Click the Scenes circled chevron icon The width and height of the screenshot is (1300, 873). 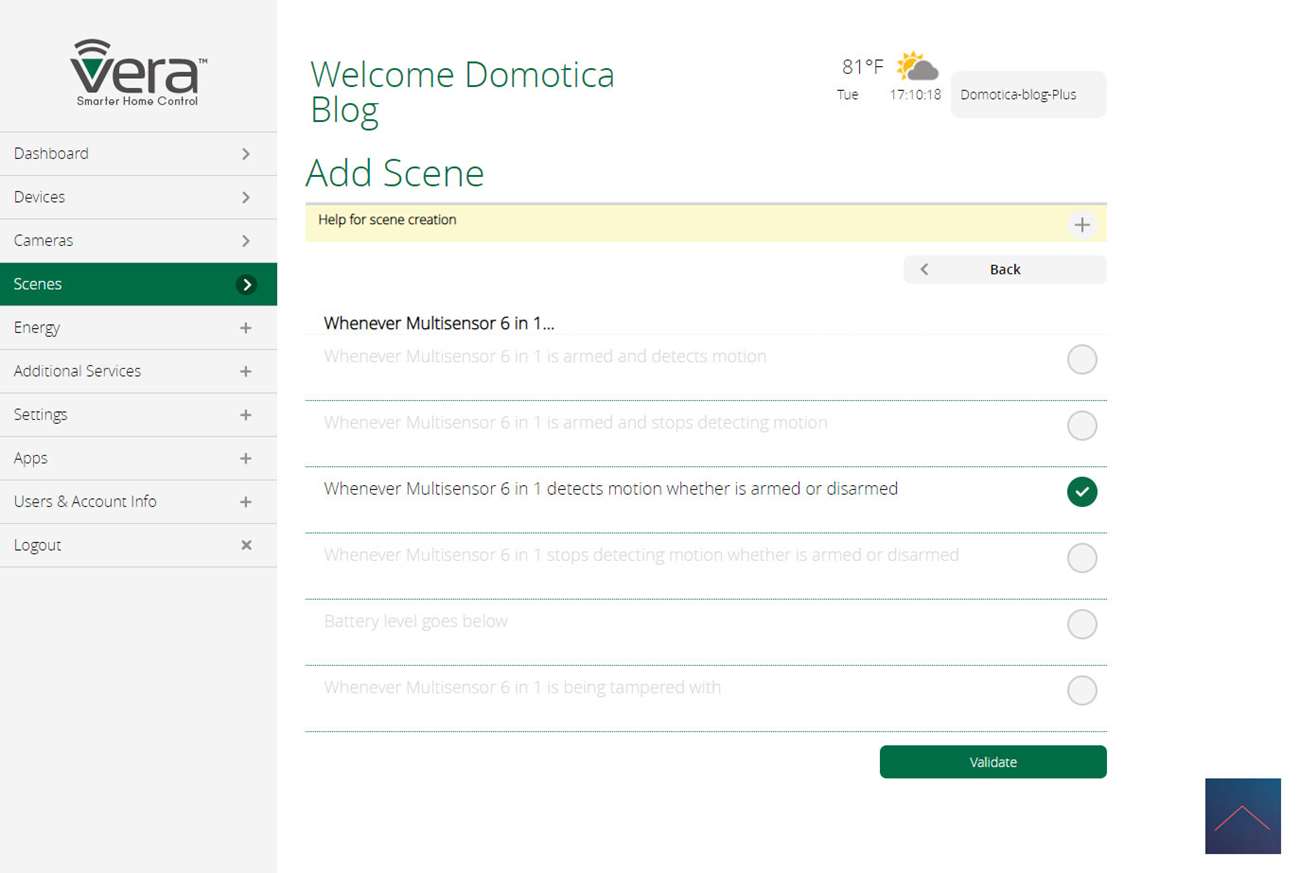pyautogui.click(x=246, y=285)
